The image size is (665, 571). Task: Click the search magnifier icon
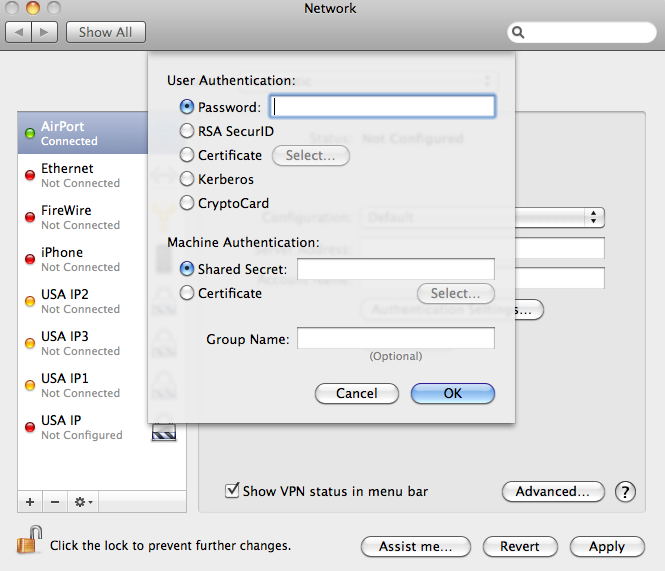click(518, 32)
